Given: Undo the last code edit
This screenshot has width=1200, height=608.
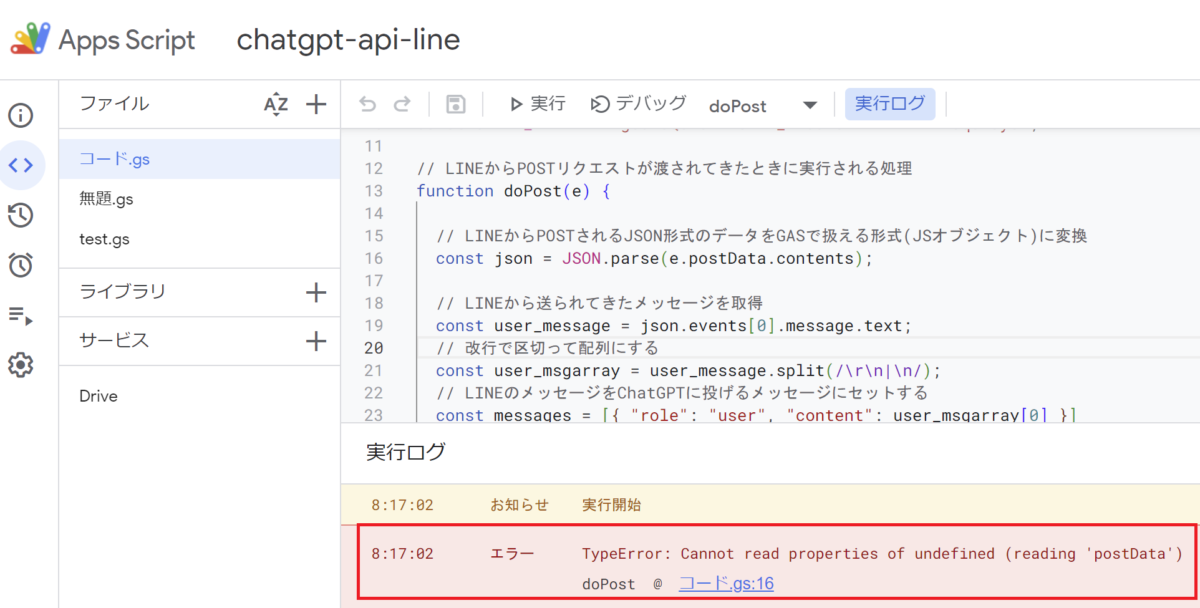Looking at the screenshot, I should [x=369, y=103].
